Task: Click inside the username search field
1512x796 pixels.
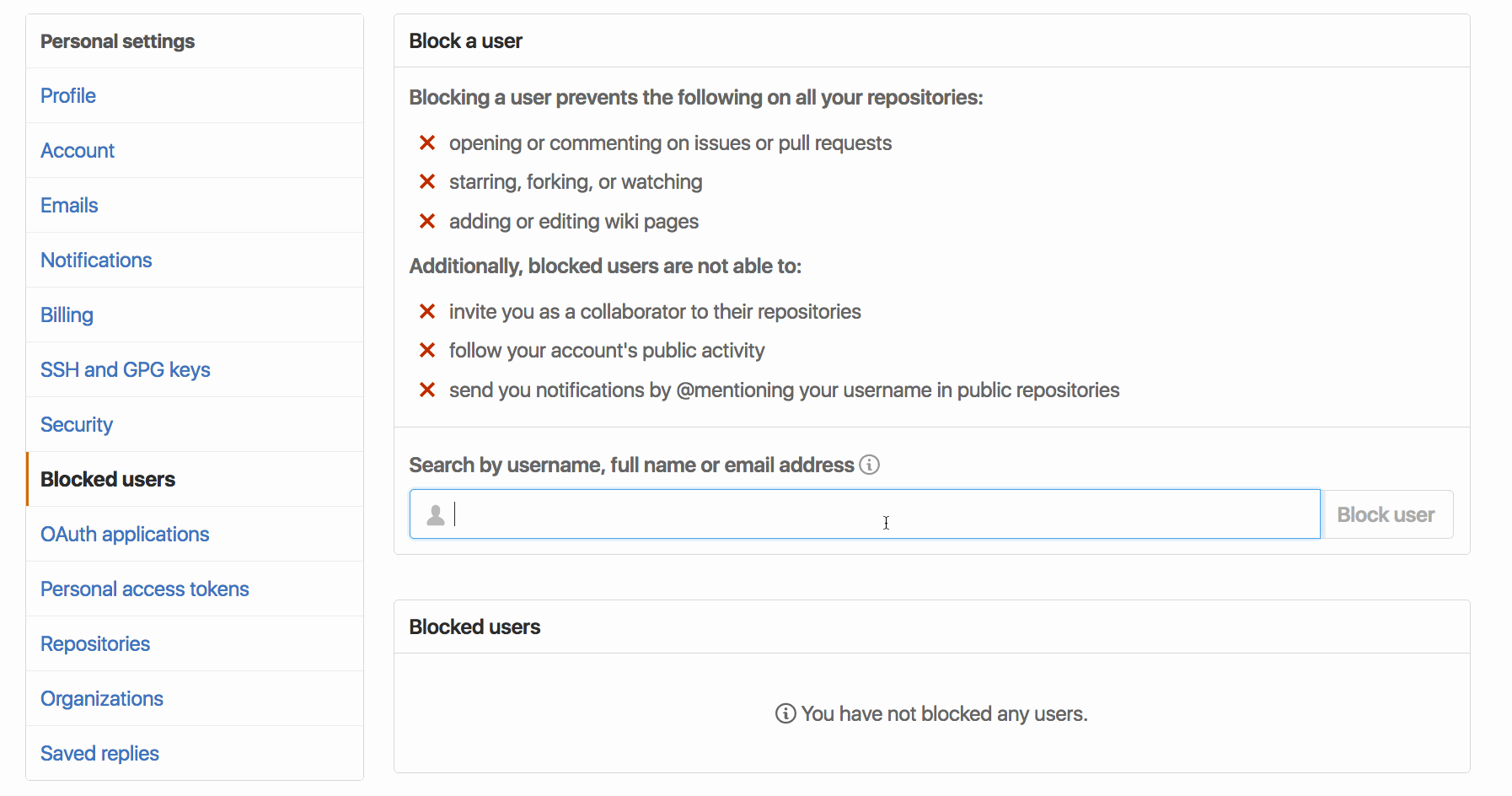Action: pos(843,514)
